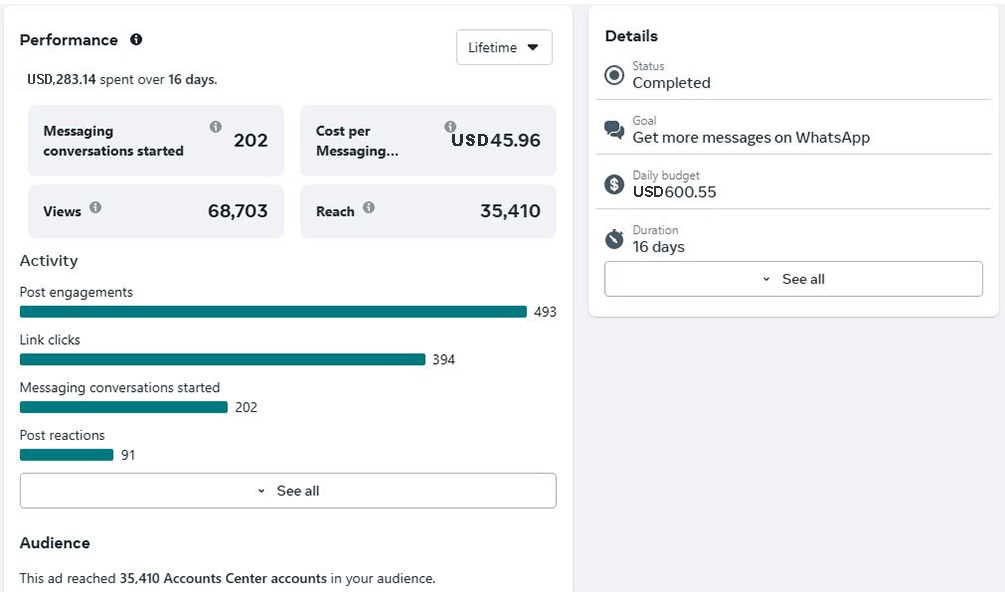Click info icon on Messaging conversations started card
Image resolution: width=1005 pixels, height=592 pixels.
[x=215, y=127]
